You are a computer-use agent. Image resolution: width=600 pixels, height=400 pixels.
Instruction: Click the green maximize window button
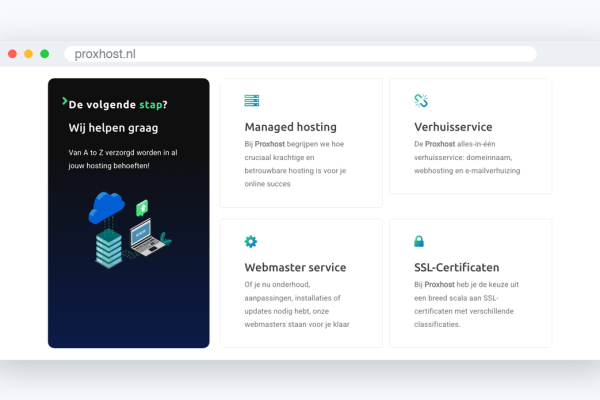[x=45, y=54]
